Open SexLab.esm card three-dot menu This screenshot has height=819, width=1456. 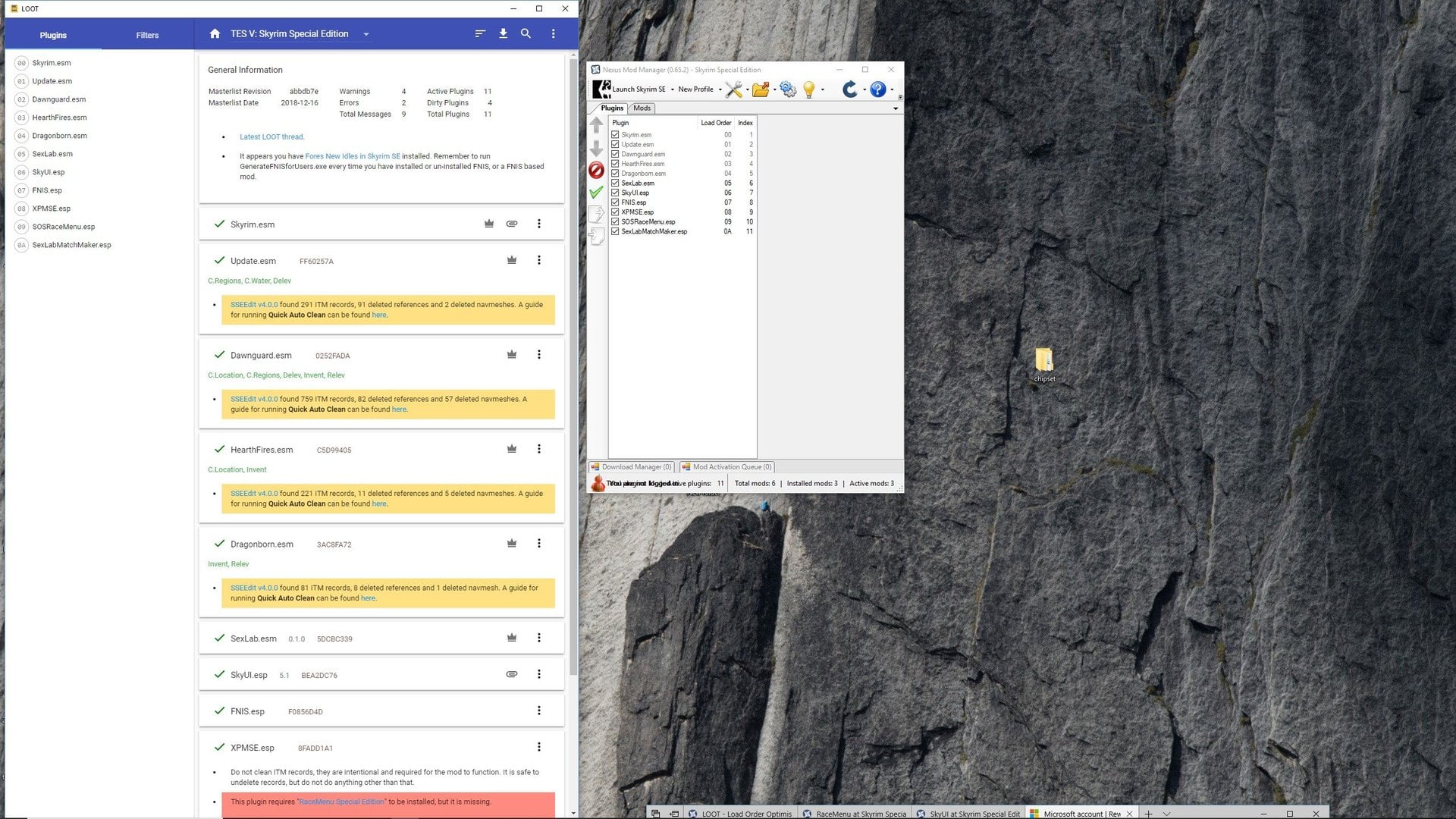point(539,638)
